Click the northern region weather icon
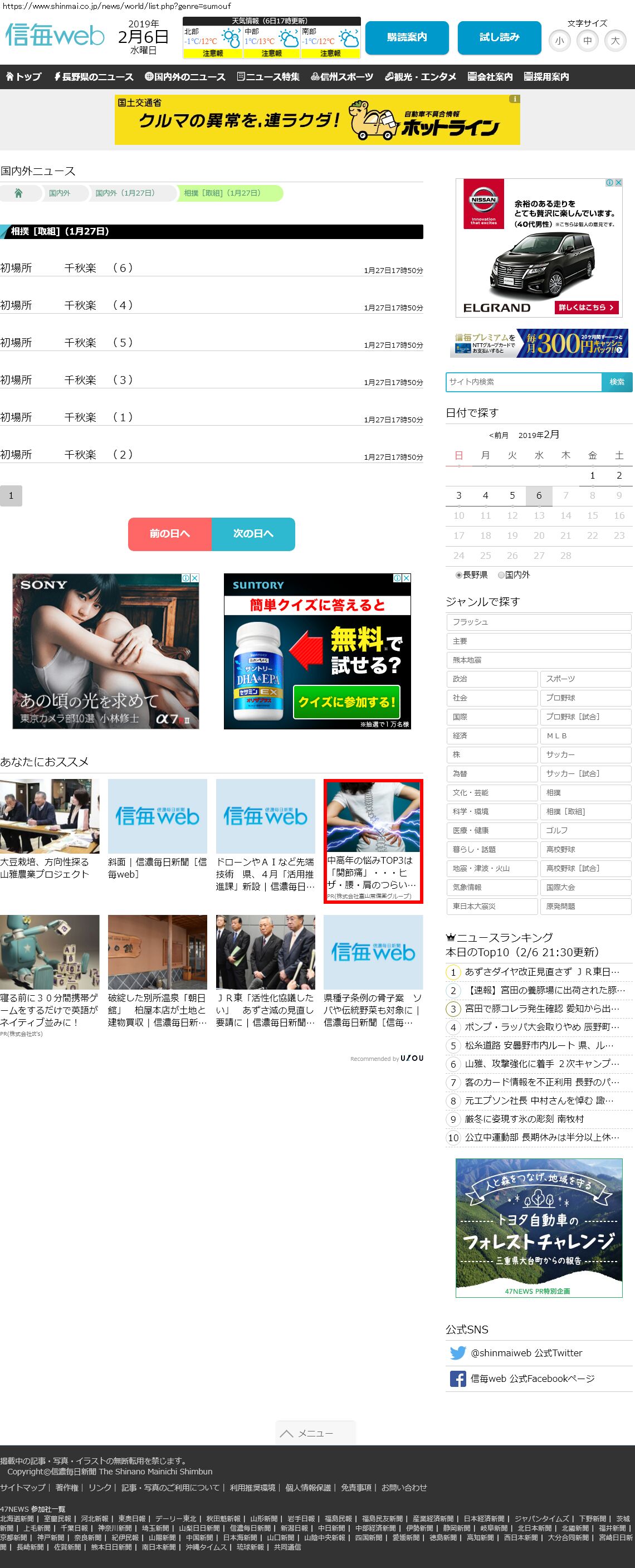This screenshot has width=635, height=1568. [x=231, y=40]
